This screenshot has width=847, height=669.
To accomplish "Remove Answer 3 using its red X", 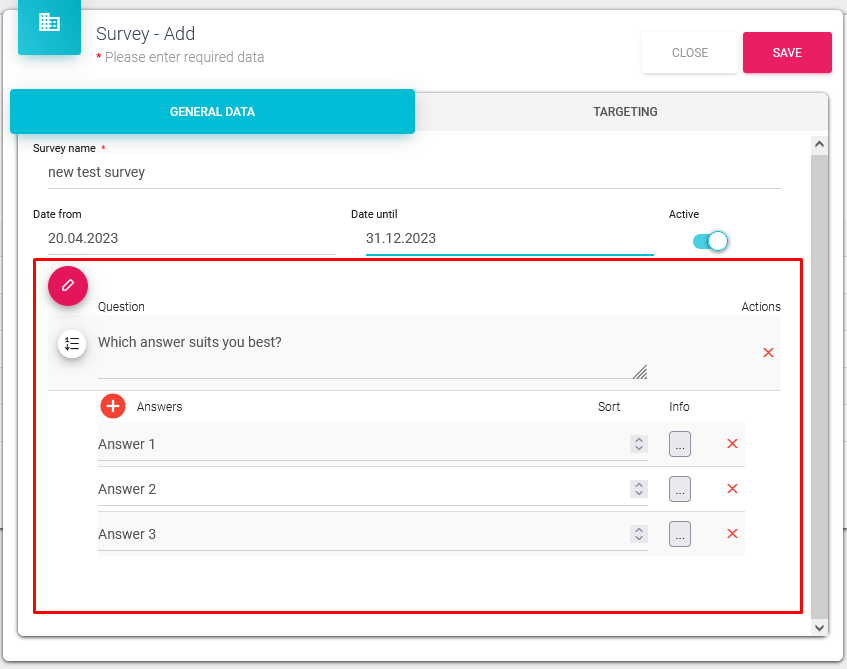I will [x=732, y=534].
